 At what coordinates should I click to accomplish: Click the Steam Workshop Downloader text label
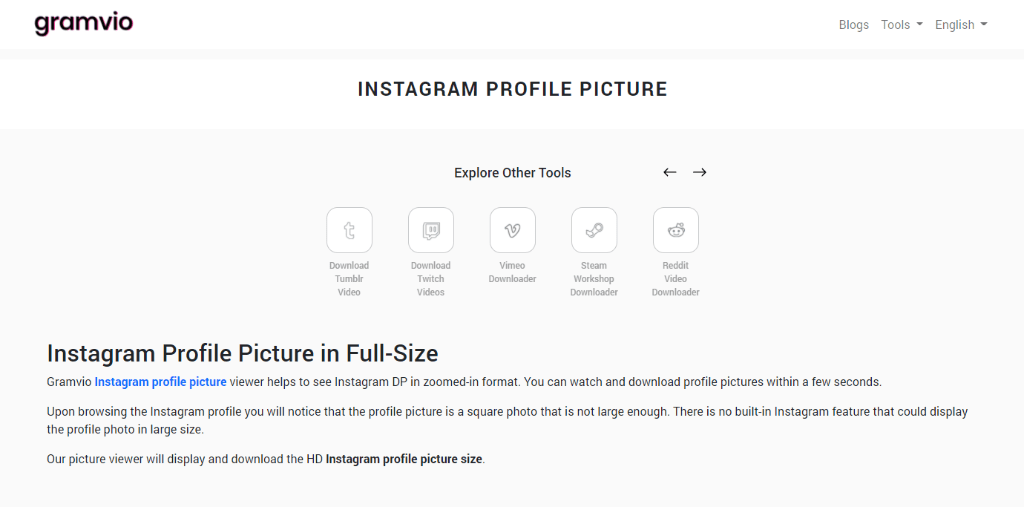click(594, 279)
